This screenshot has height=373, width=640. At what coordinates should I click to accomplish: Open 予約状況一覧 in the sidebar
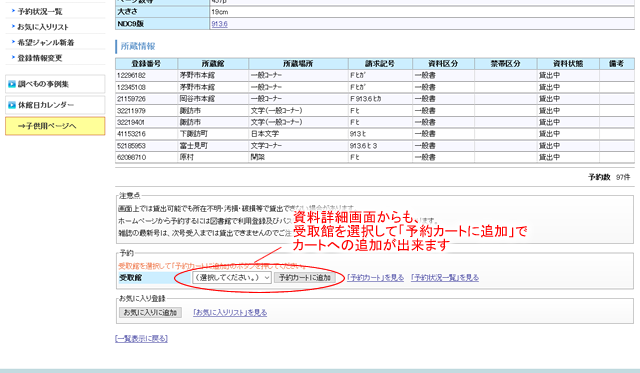click(x=40, y=11)
